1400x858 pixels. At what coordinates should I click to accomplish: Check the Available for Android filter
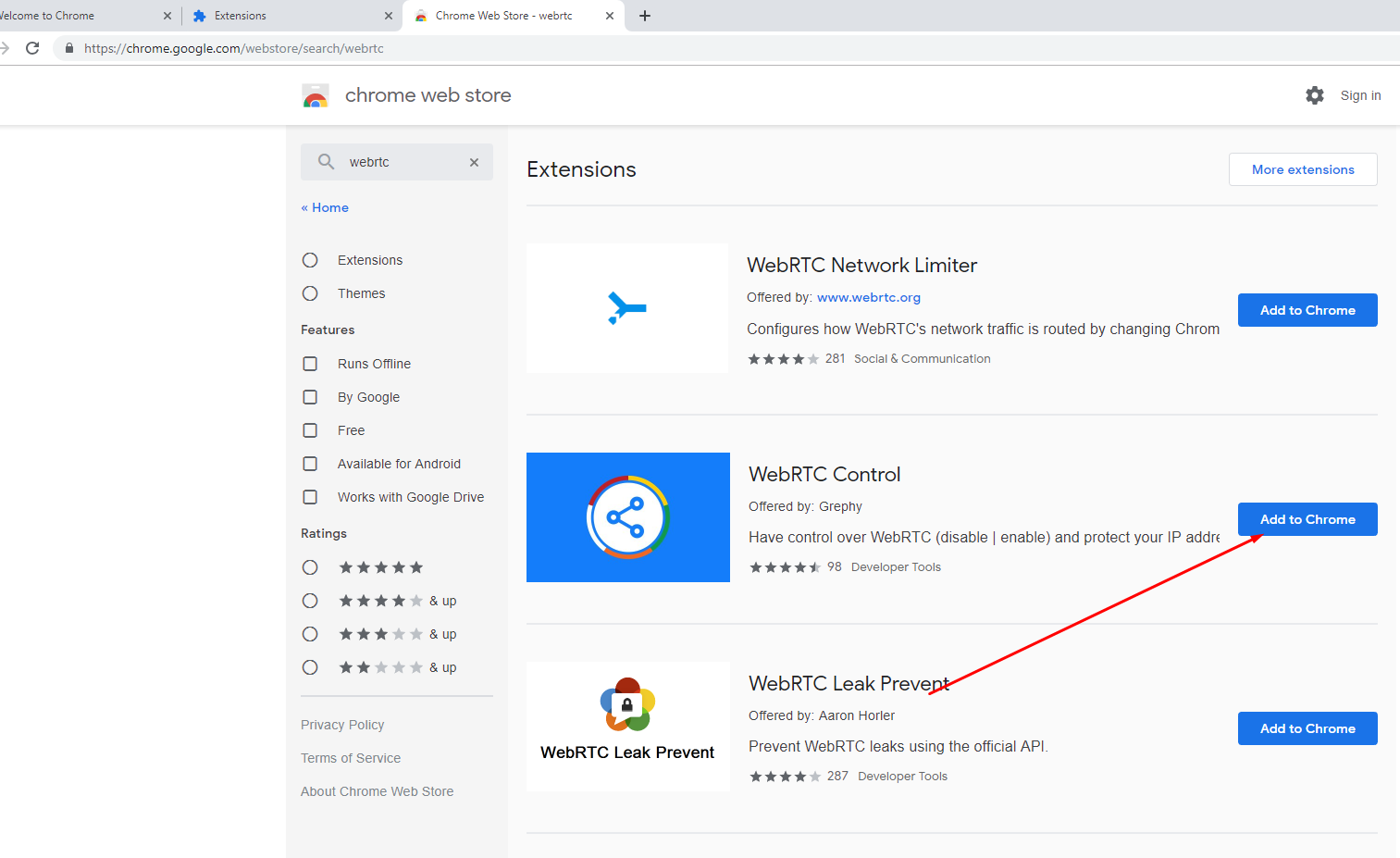click(310, 464)
